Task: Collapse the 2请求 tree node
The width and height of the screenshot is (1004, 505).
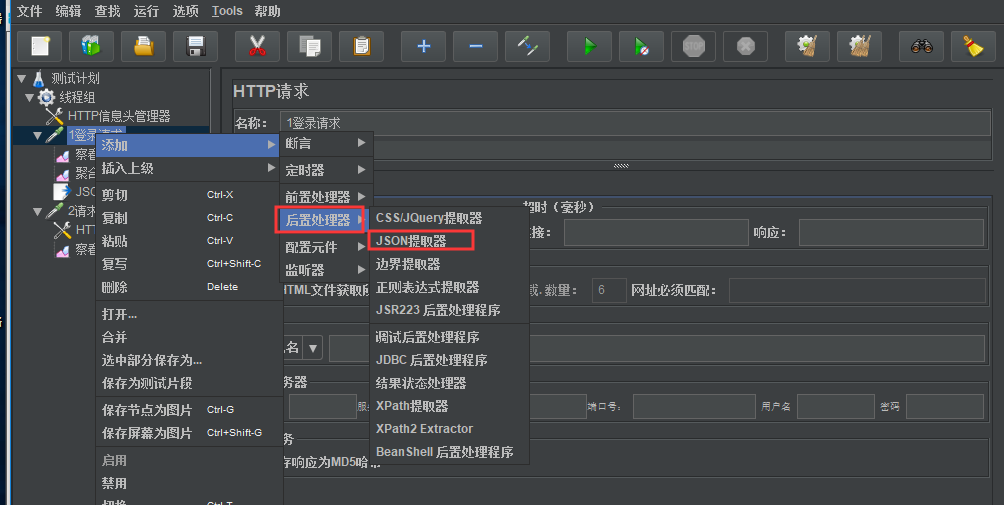Action: pyautogui.click(x=37, y=211)
